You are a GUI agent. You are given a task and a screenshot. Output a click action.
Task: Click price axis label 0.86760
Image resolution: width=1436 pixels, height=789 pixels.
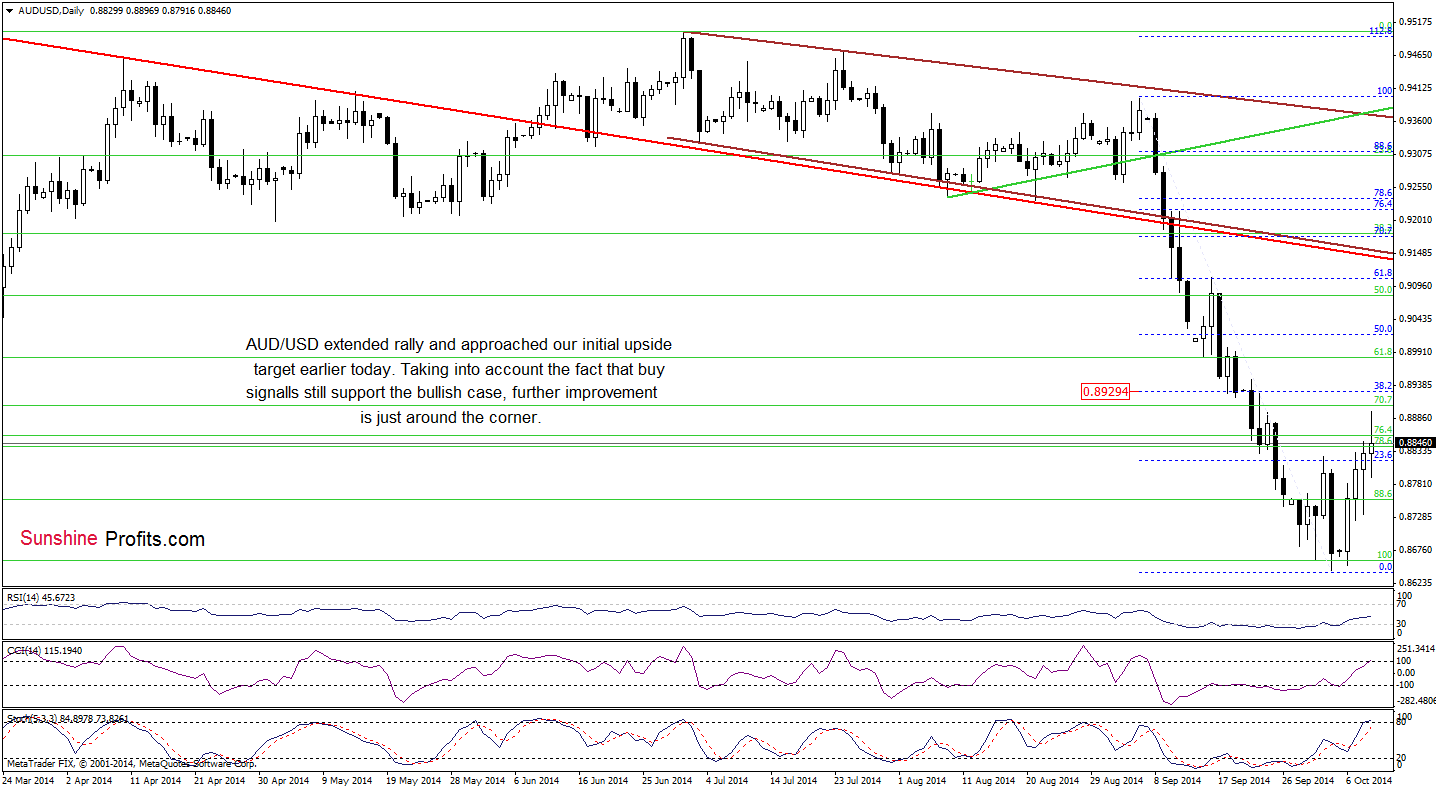coord(1415,549)
